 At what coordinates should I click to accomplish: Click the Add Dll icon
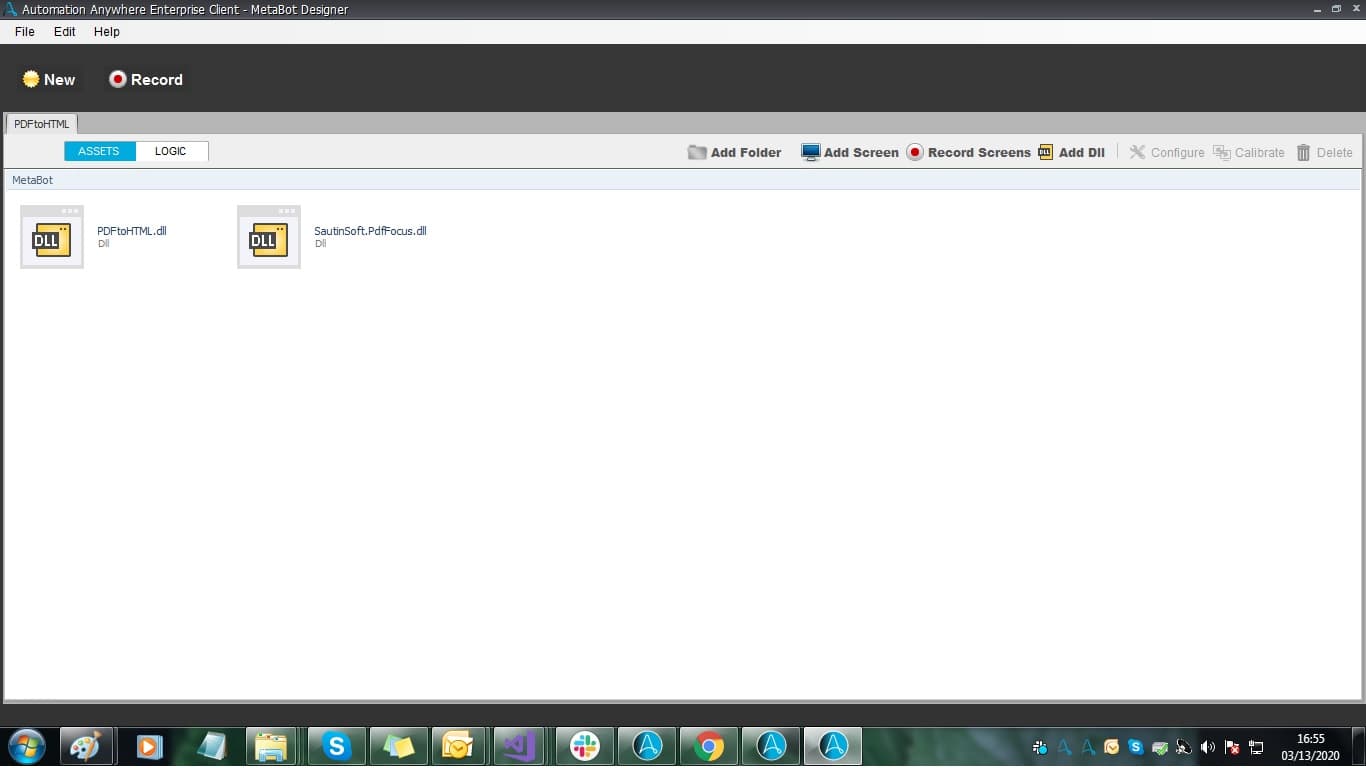click(x=1046, y=153)
